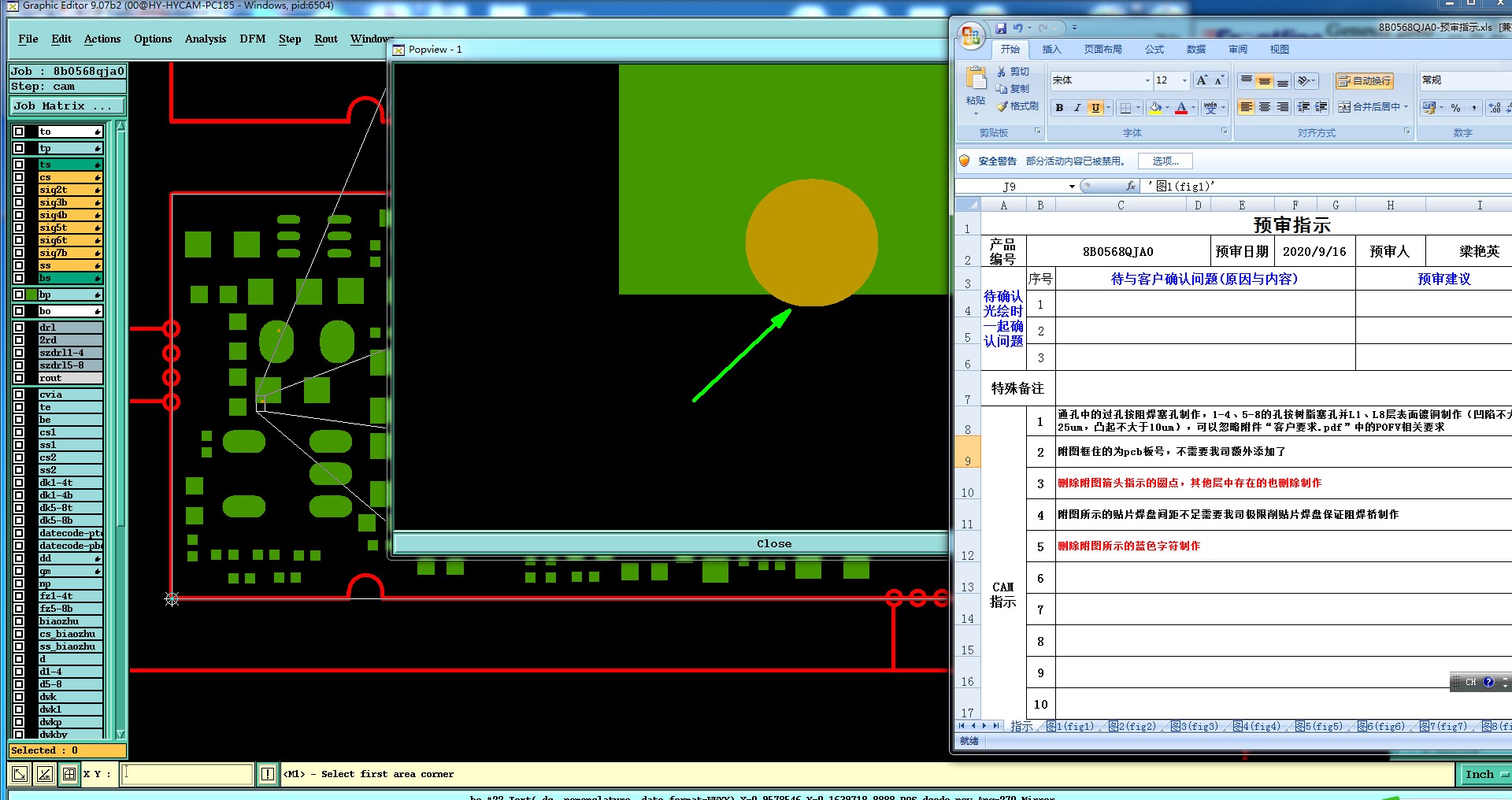This screenshot has width=1512, height=800.
Task: Switch to the 图2(fig2) sheet tab
Action: pyautogui.click(x=1132, y=726)
